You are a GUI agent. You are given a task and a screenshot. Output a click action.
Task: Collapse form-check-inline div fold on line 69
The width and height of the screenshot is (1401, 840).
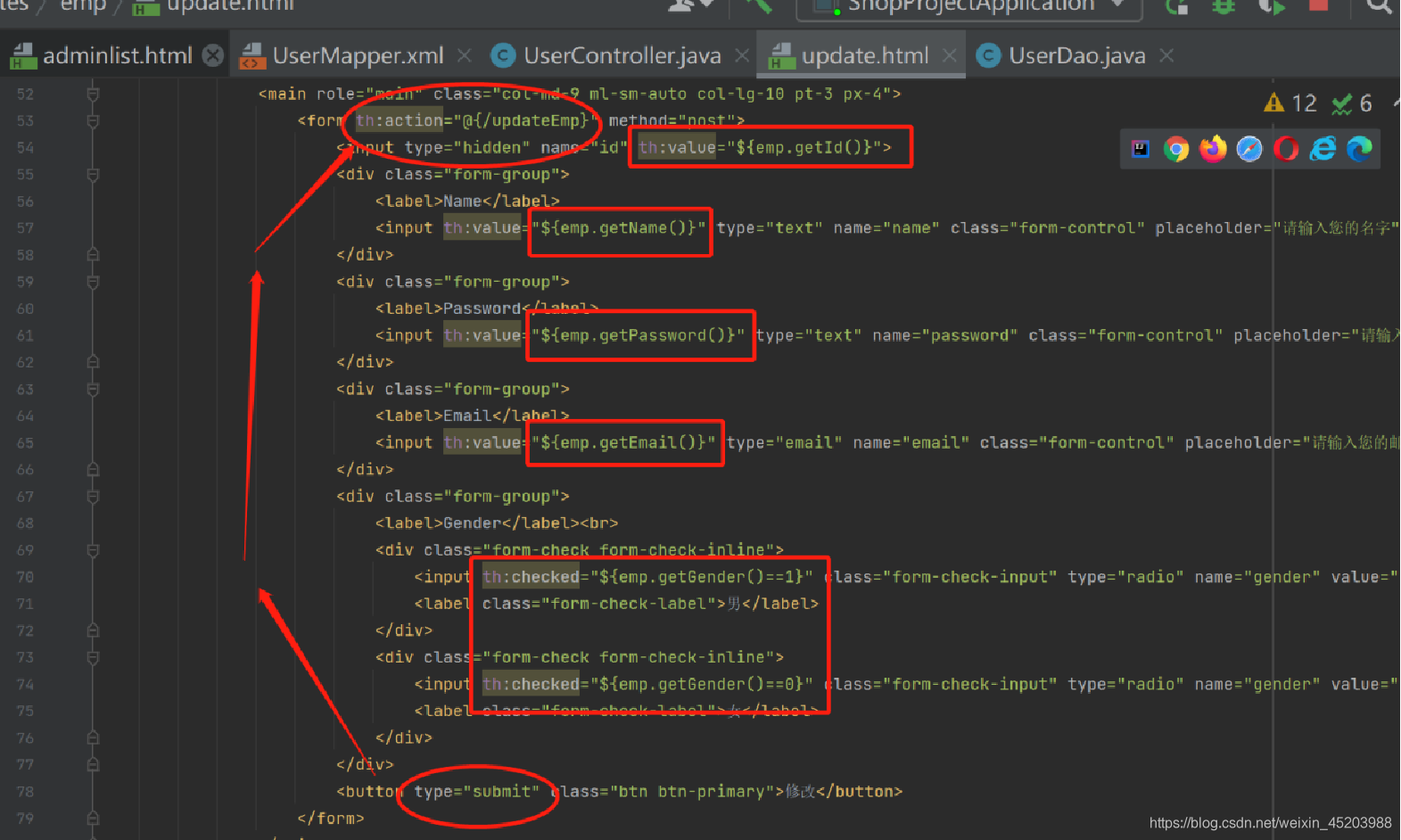(93, 550)
